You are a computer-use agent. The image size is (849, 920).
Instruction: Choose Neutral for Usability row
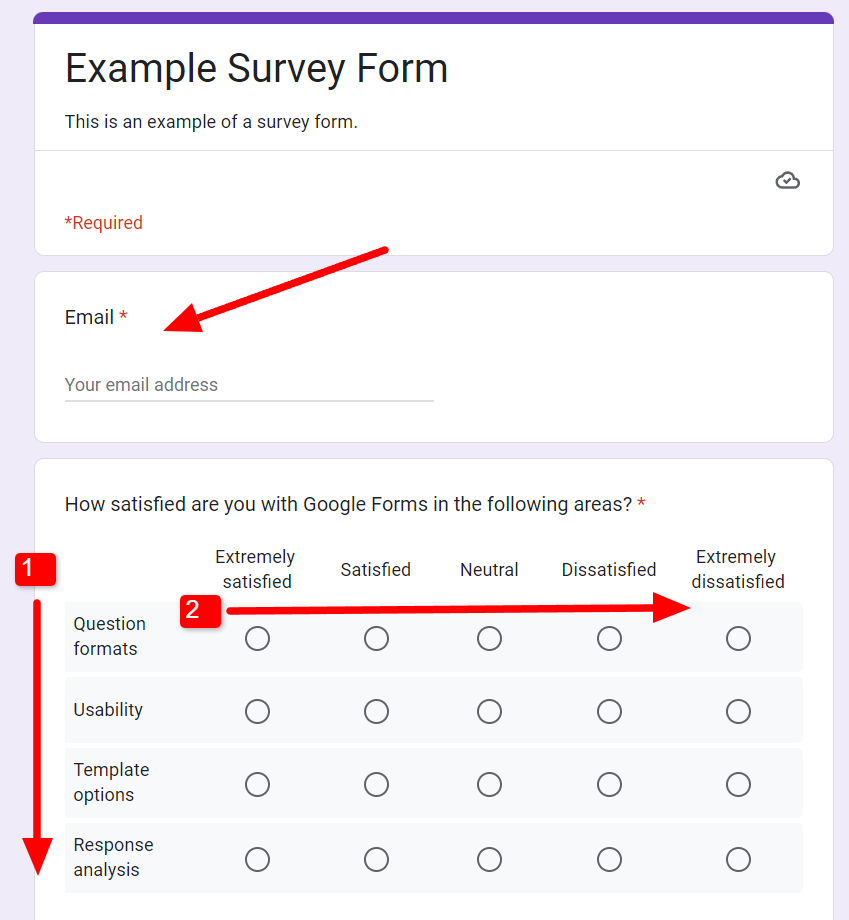click(x=489, y=711)
